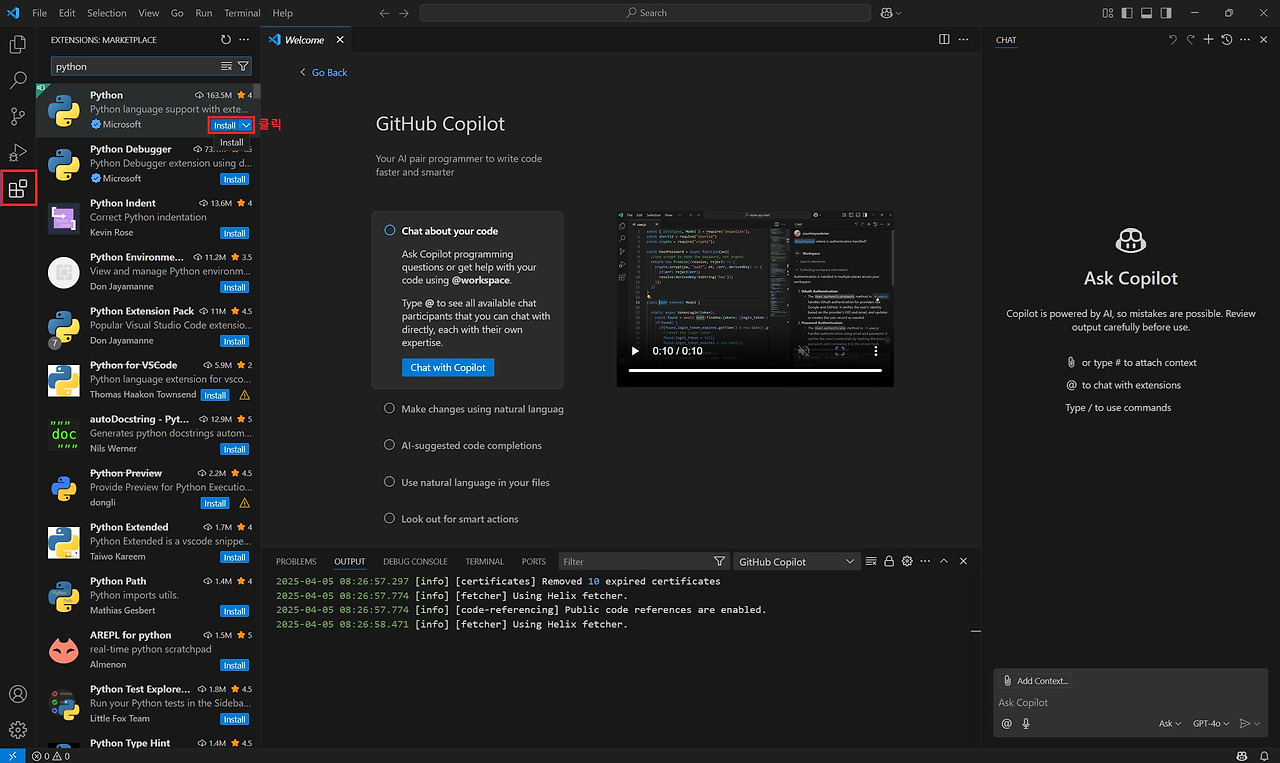
Task: Open the Source Control view
Action: click(19, 116)
